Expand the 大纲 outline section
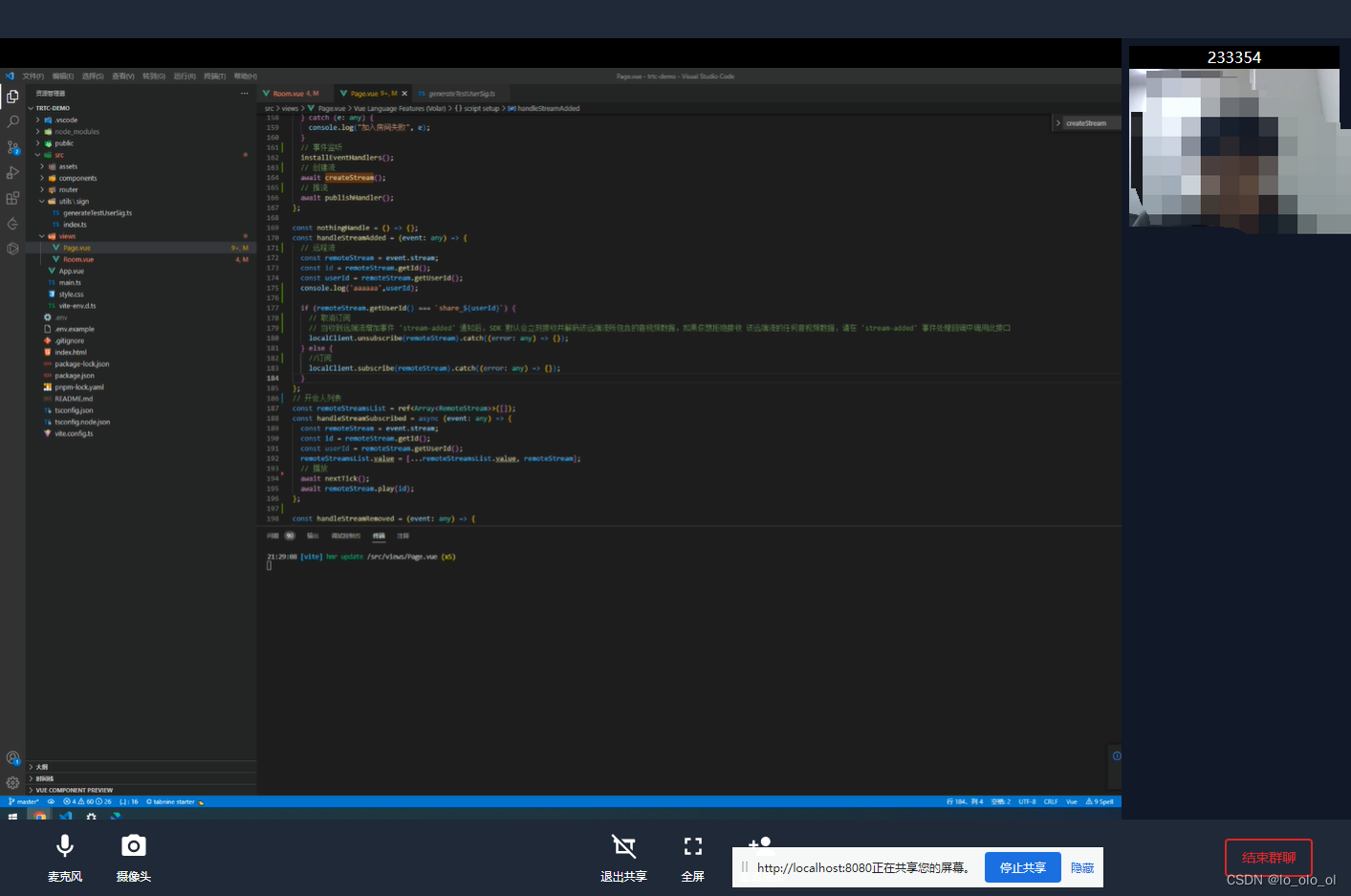The height and width of the screenshot is (896, 1351). click(x=42, y=767)
